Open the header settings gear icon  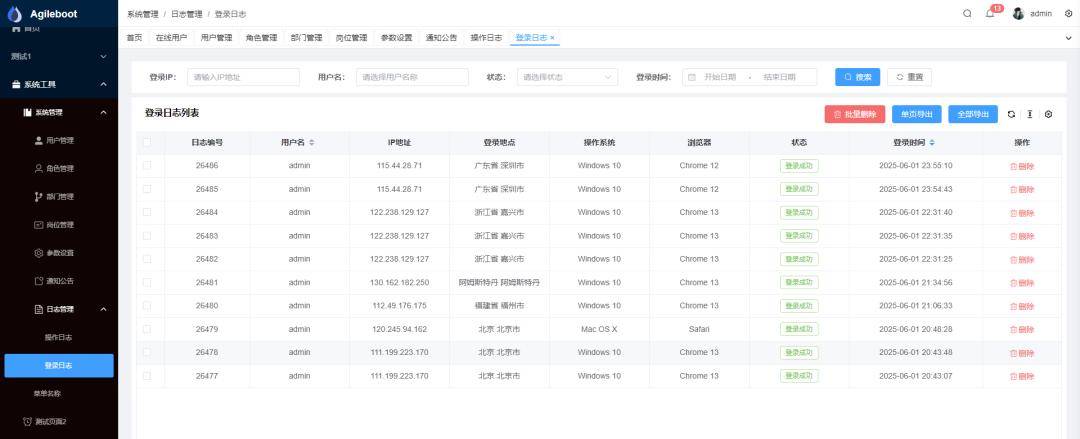click(1068, 14)
